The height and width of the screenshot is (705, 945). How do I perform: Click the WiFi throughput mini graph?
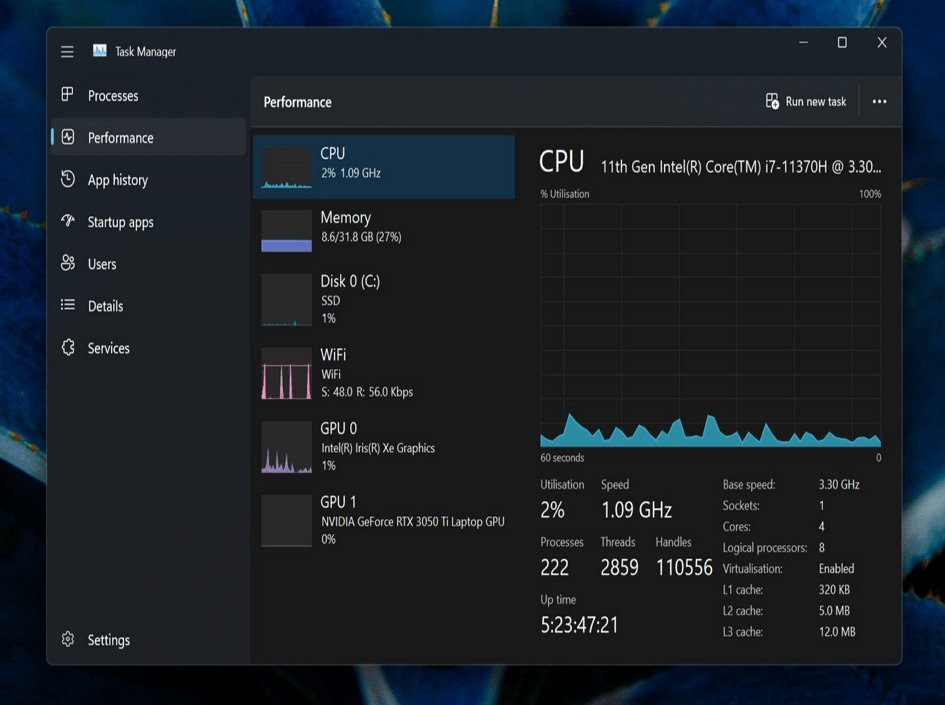click(x=286, y=374)
